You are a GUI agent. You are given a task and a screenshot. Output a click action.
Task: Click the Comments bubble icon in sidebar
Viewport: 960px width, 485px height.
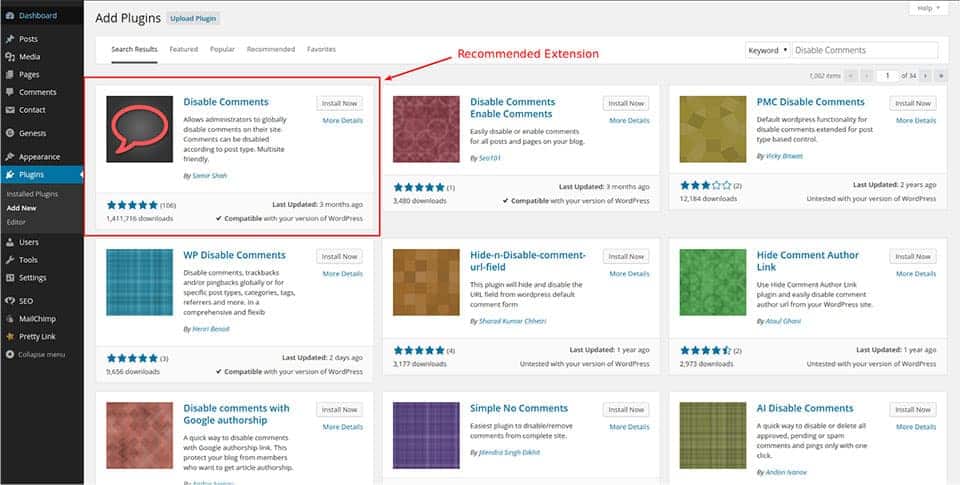[10, 92]
